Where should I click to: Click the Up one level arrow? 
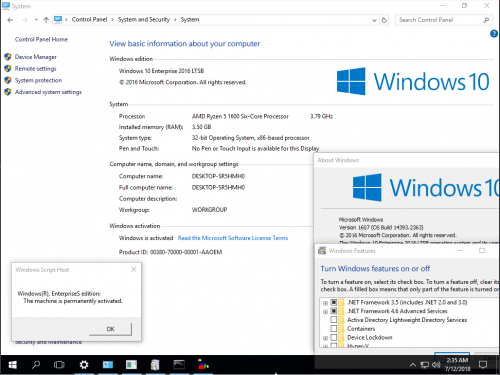point(46,20)
